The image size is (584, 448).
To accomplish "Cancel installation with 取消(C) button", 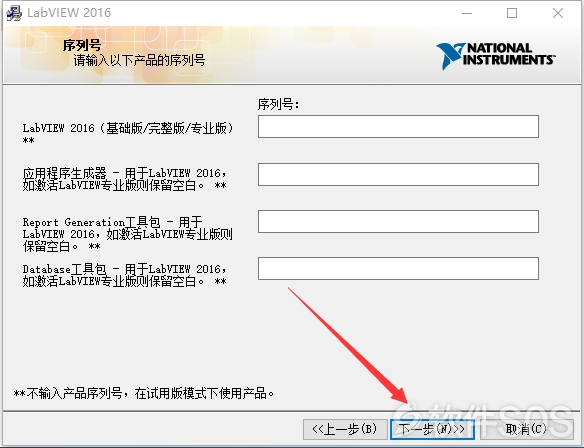I will coord(526,429).
